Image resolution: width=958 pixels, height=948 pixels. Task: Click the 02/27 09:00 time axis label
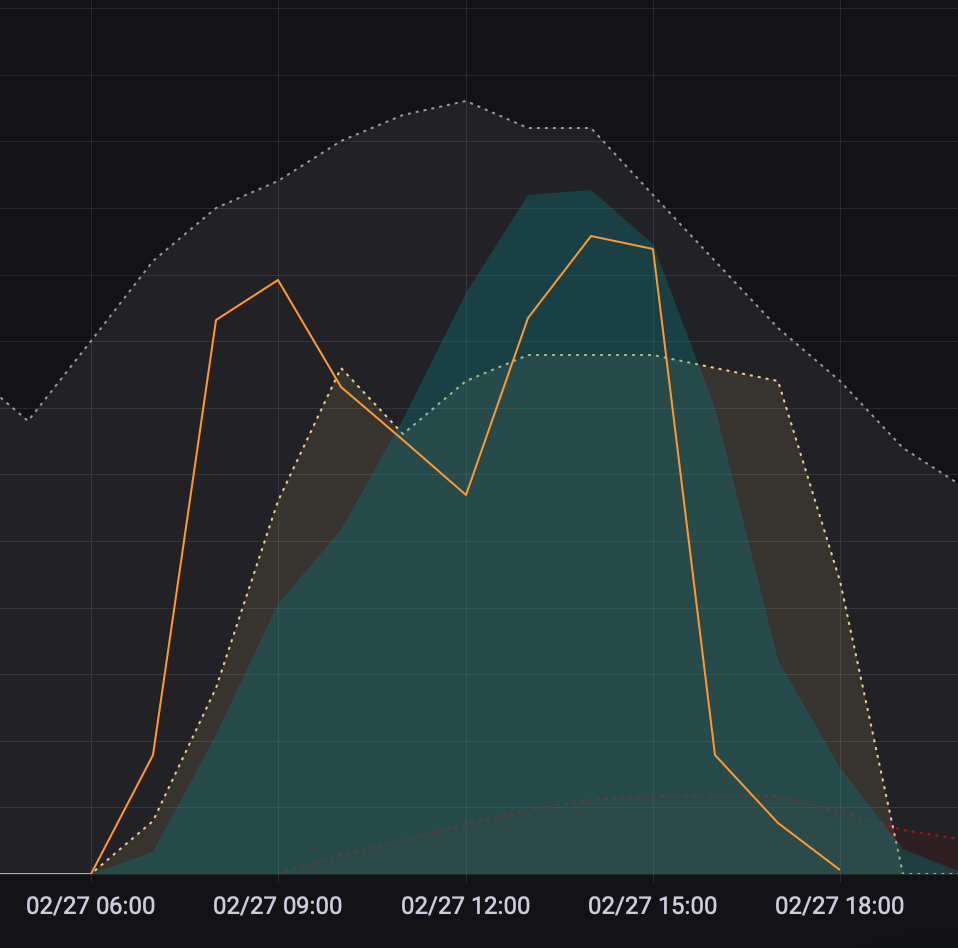[278, 906]
